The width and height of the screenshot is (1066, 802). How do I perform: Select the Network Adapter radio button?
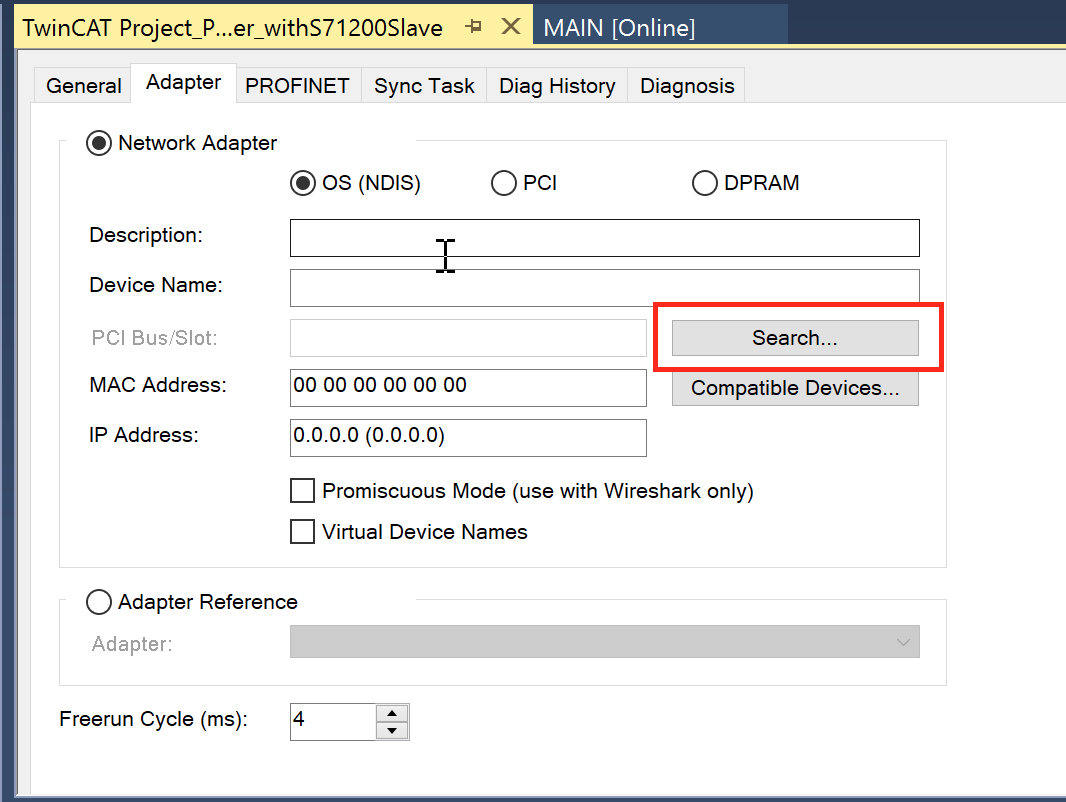pyautogui.click(x=99, y=143)
